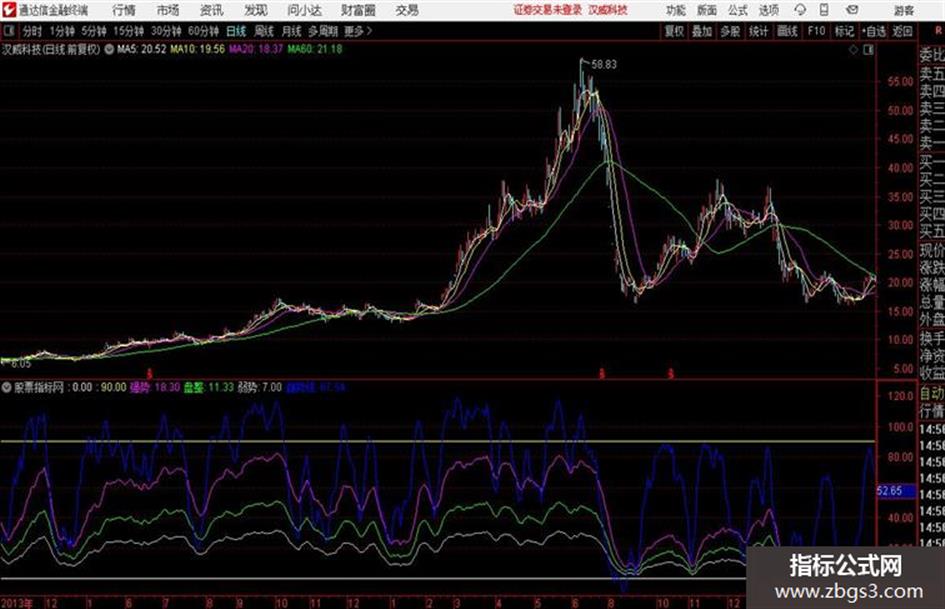Screen dimensions: 945x609
Task: Add stock via 自选 button
Action: 874,31
